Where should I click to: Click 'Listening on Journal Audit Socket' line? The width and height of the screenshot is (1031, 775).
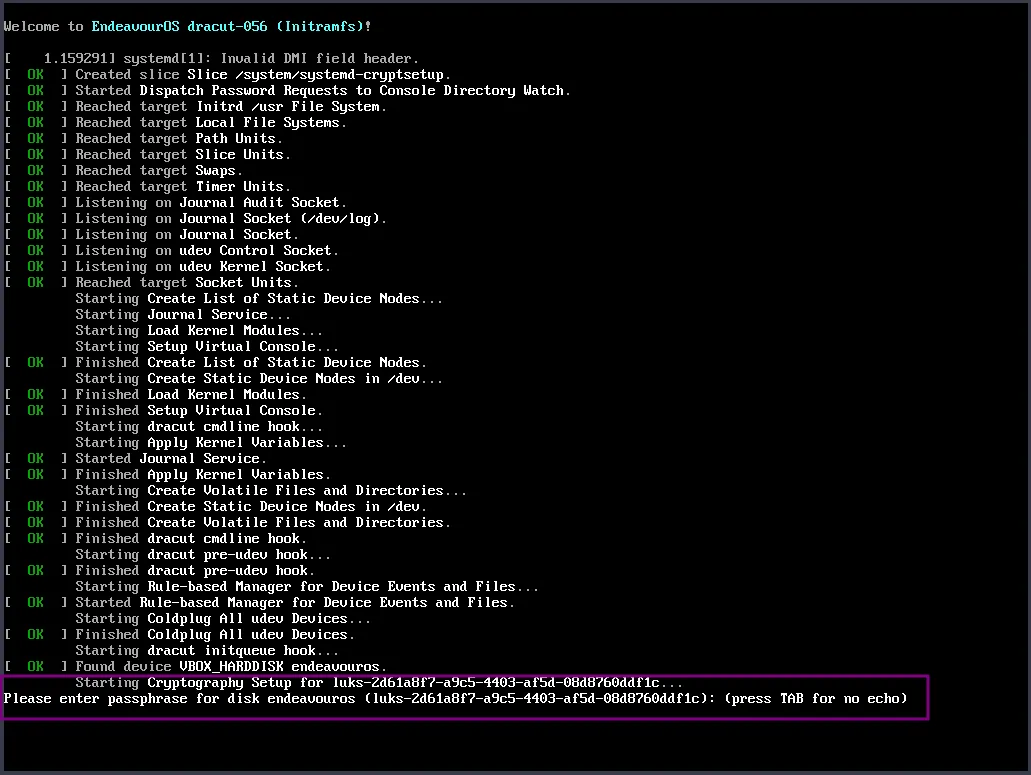pos(210,202)
